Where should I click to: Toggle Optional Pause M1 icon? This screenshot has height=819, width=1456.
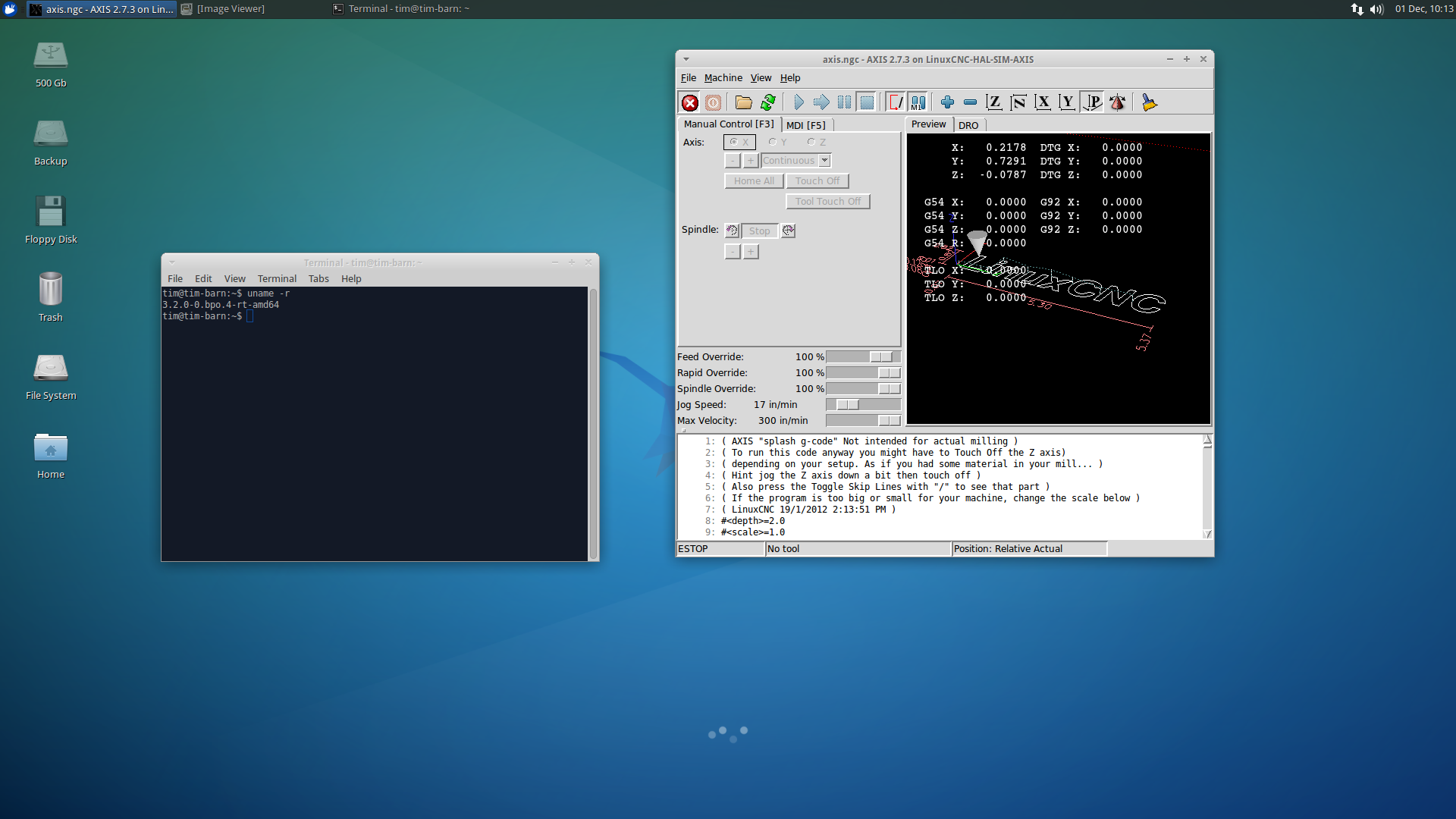click(x=918, y=102)
